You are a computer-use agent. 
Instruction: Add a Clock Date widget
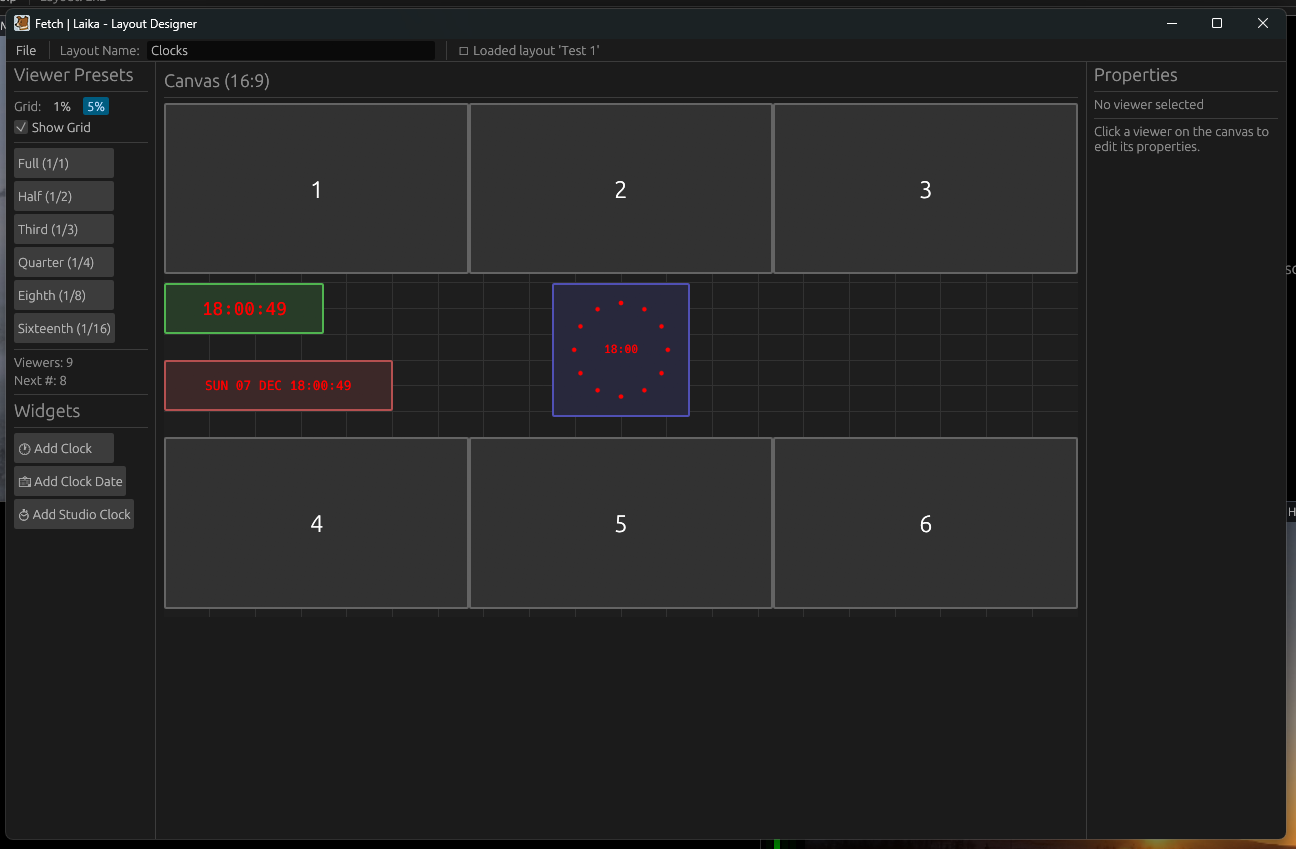(x=70, y=481)
